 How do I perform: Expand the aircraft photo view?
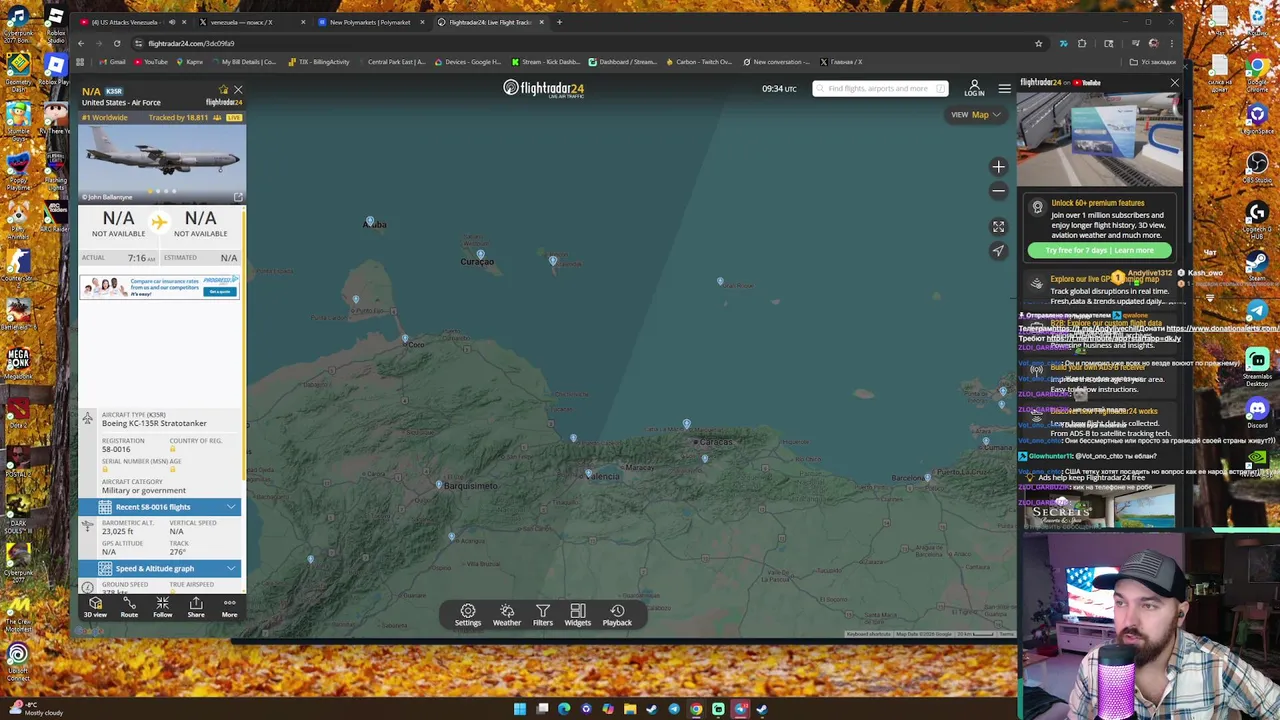tap(238, 197)
